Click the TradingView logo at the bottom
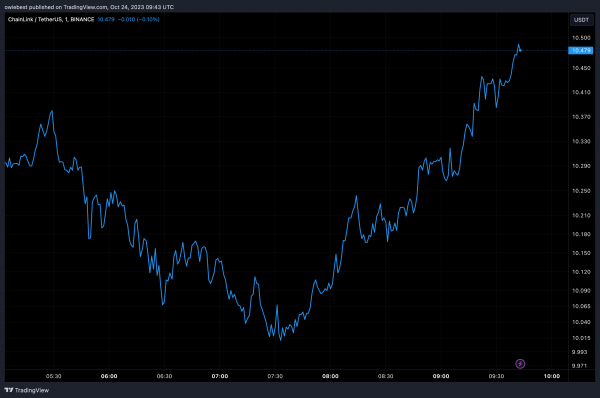The image size is (600, 398). pyautogui.click(x=27, y=390)
